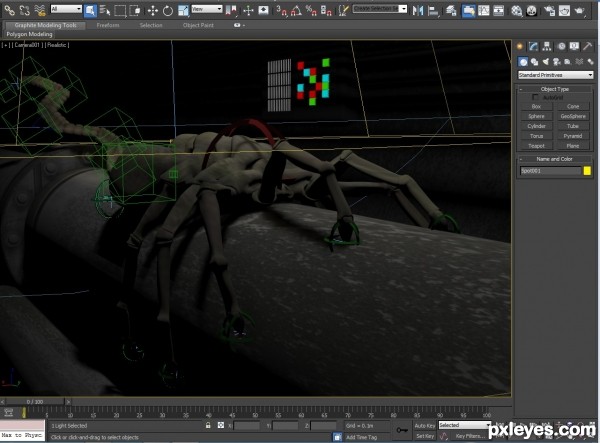Toggle the Angle Snap button

click(296, 10)
